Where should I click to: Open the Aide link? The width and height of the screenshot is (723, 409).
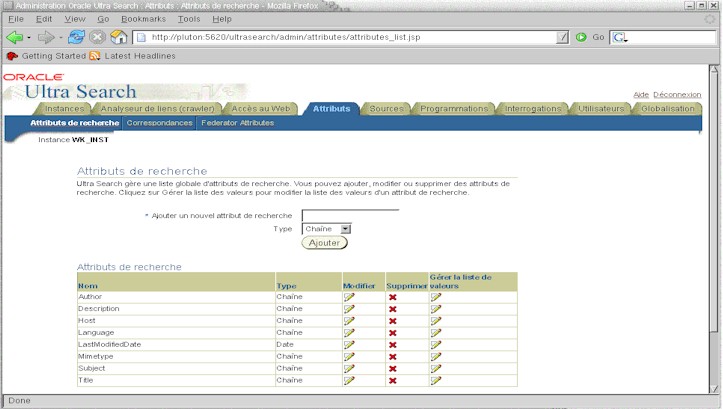641,95
